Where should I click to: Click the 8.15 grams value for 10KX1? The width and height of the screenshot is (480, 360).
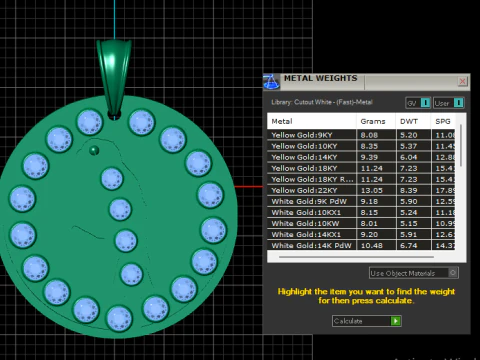pos(369,212)
